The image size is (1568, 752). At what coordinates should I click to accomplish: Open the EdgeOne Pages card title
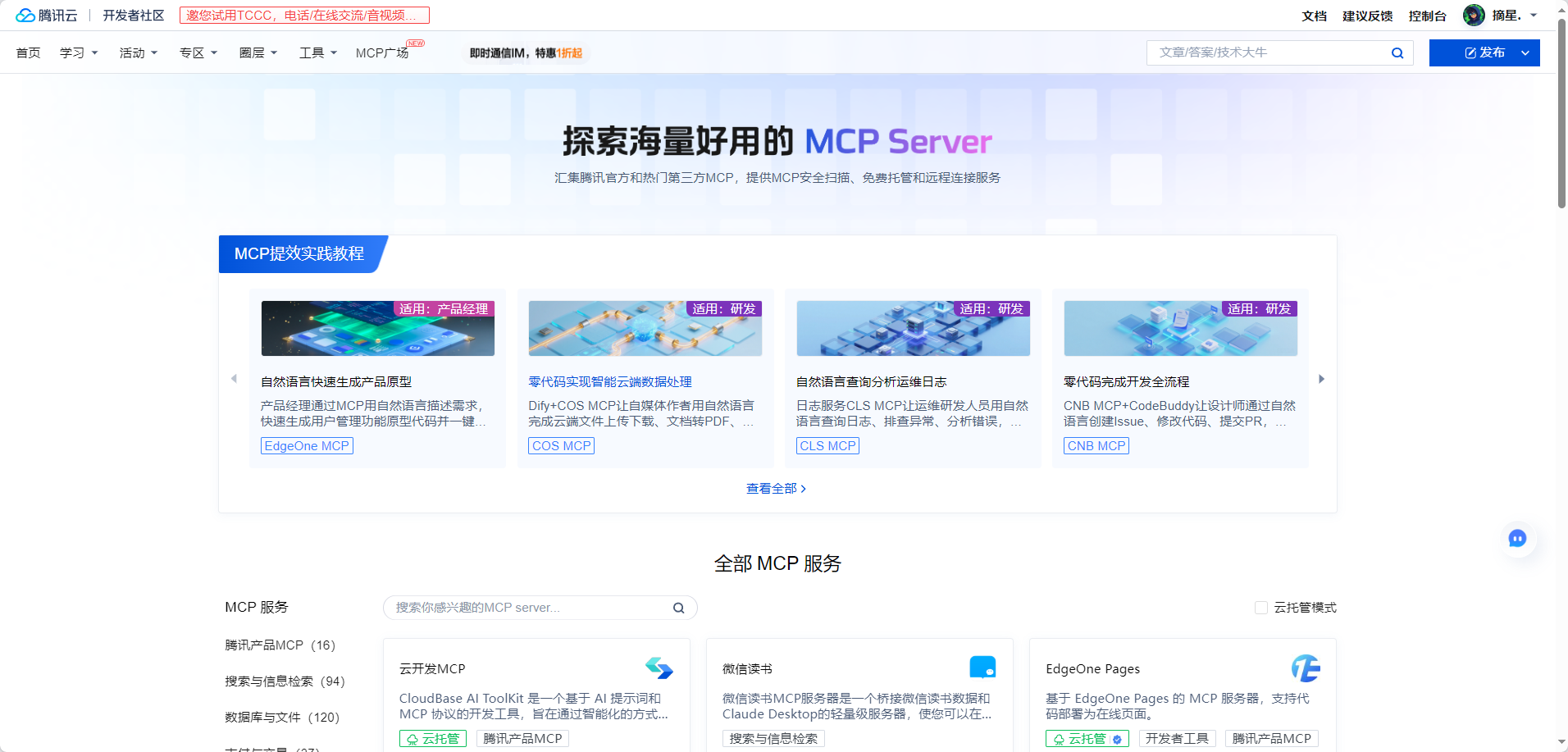1093,669
